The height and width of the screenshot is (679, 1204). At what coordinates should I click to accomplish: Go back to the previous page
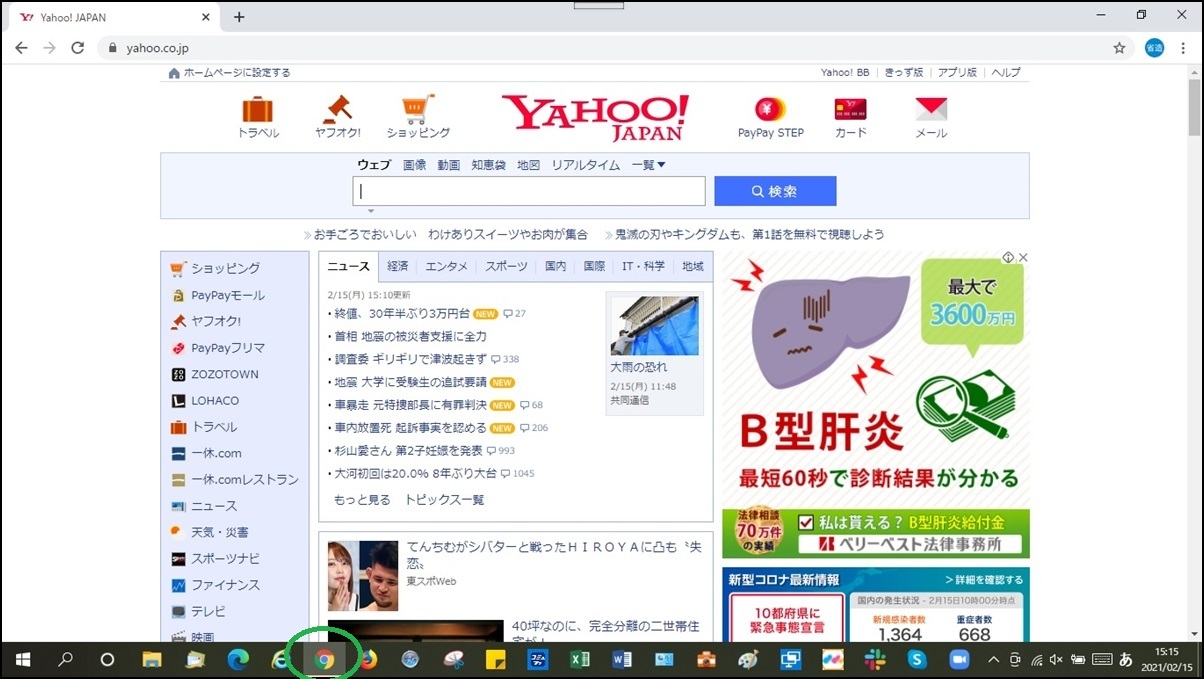(22, 47)
